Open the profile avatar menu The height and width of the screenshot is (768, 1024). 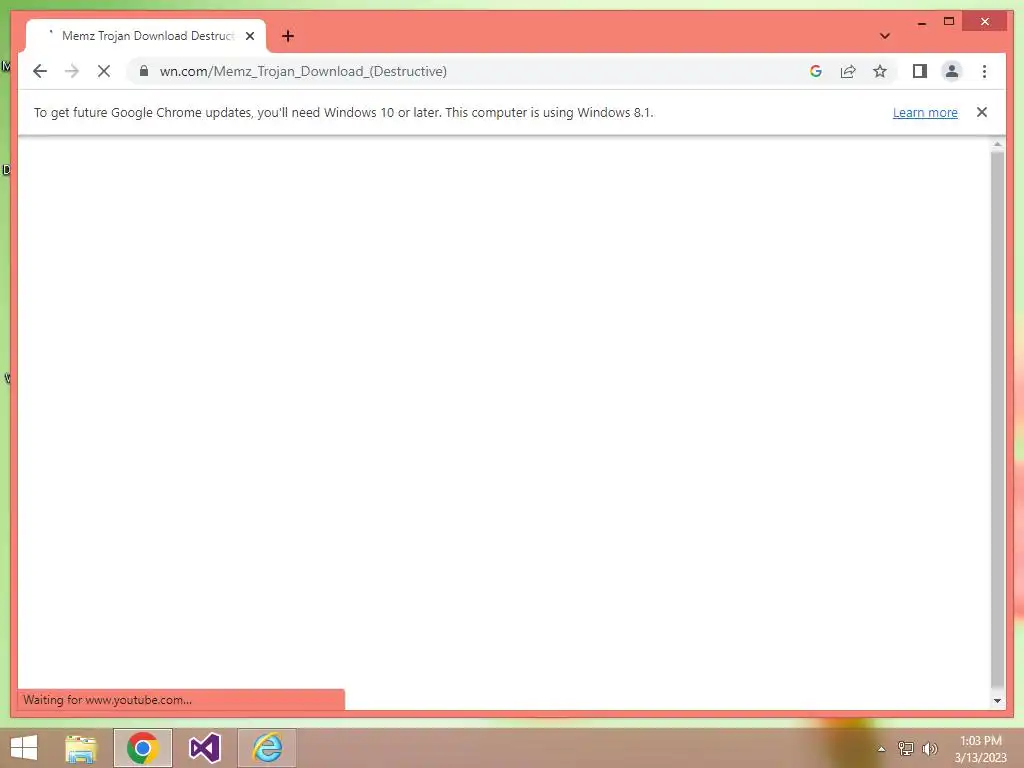(x=952, y=71)
